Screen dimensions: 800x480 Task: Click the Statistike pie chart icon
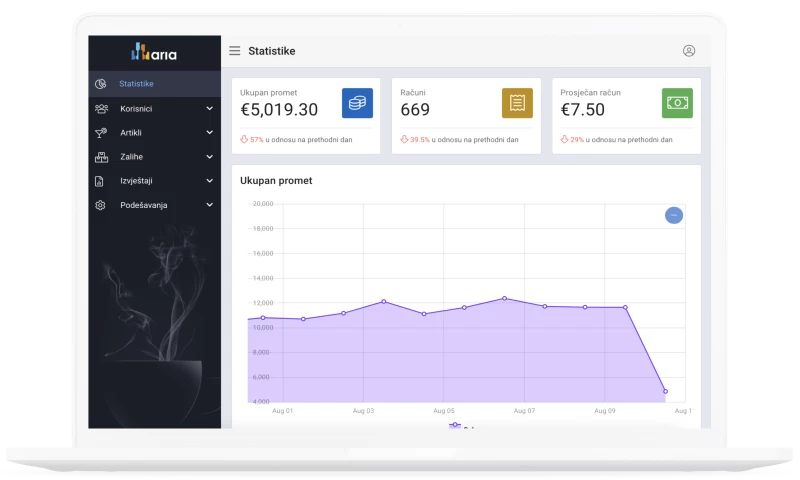pos(101,84)
